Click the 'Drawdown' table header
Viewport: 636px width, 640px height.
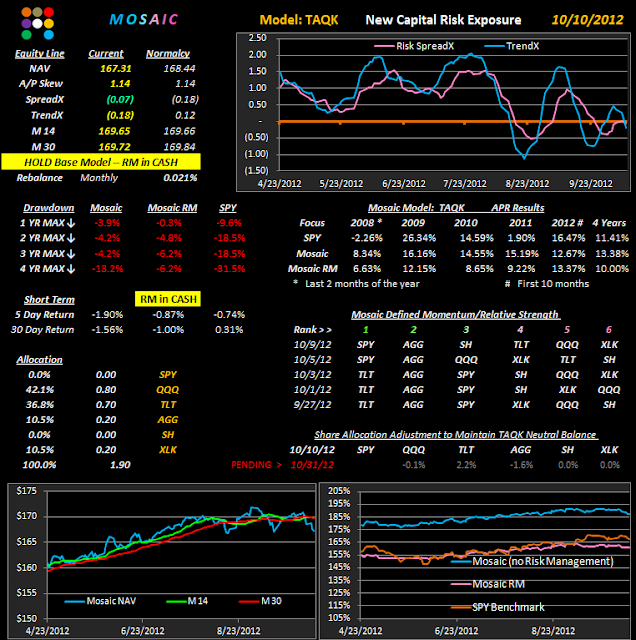pyautogui.click(x=49, y=208)
